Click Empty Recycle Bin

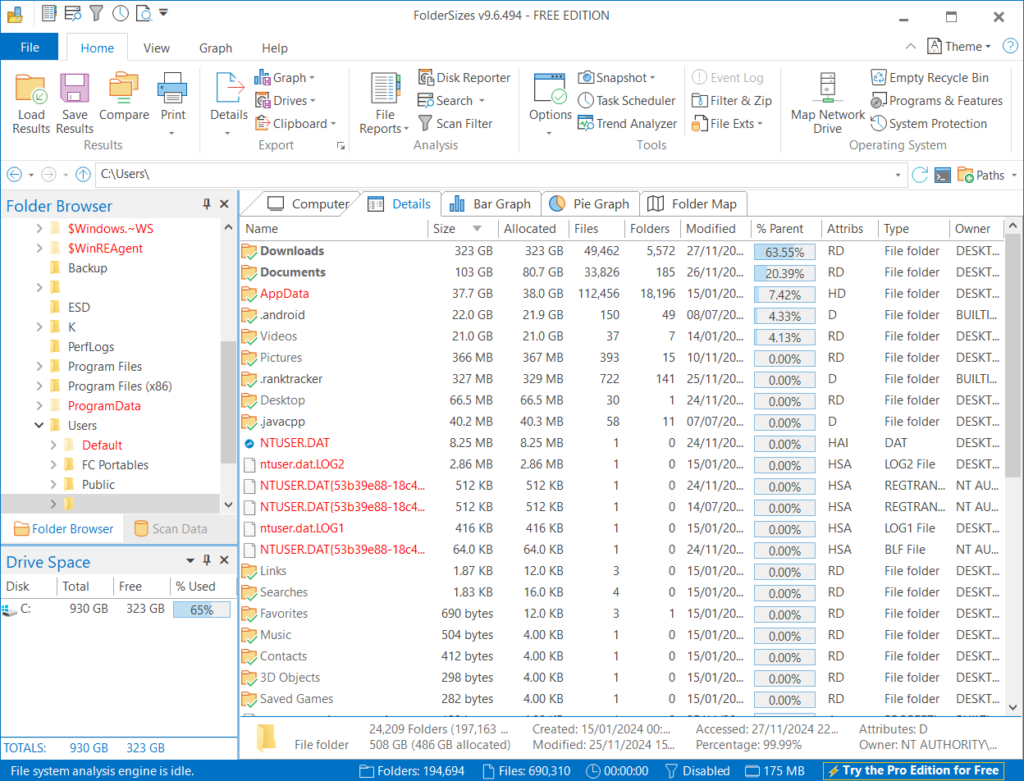pos(930,78)
